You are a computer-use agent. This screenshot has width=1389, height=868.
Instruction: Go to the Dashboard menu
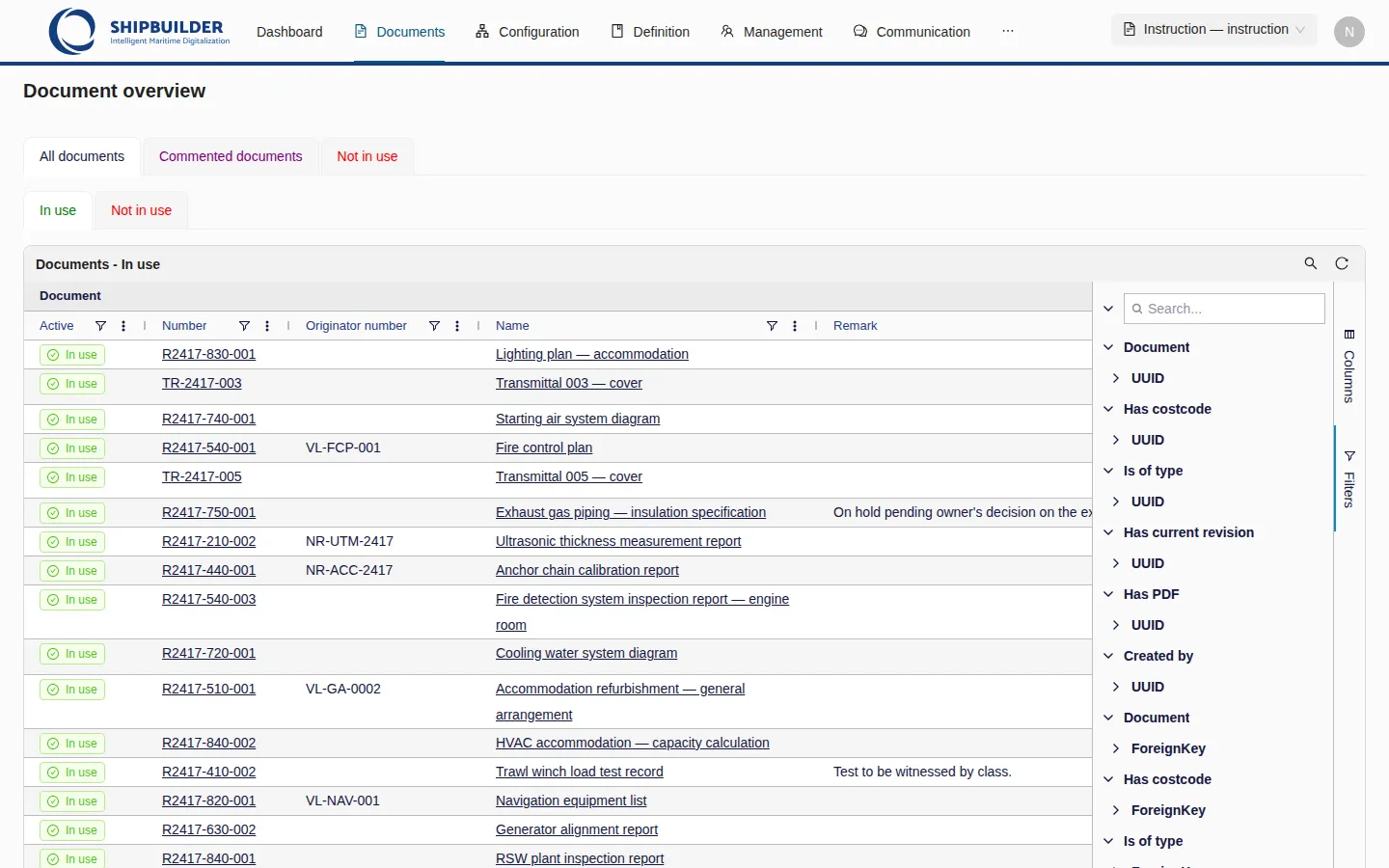(289, 32)
